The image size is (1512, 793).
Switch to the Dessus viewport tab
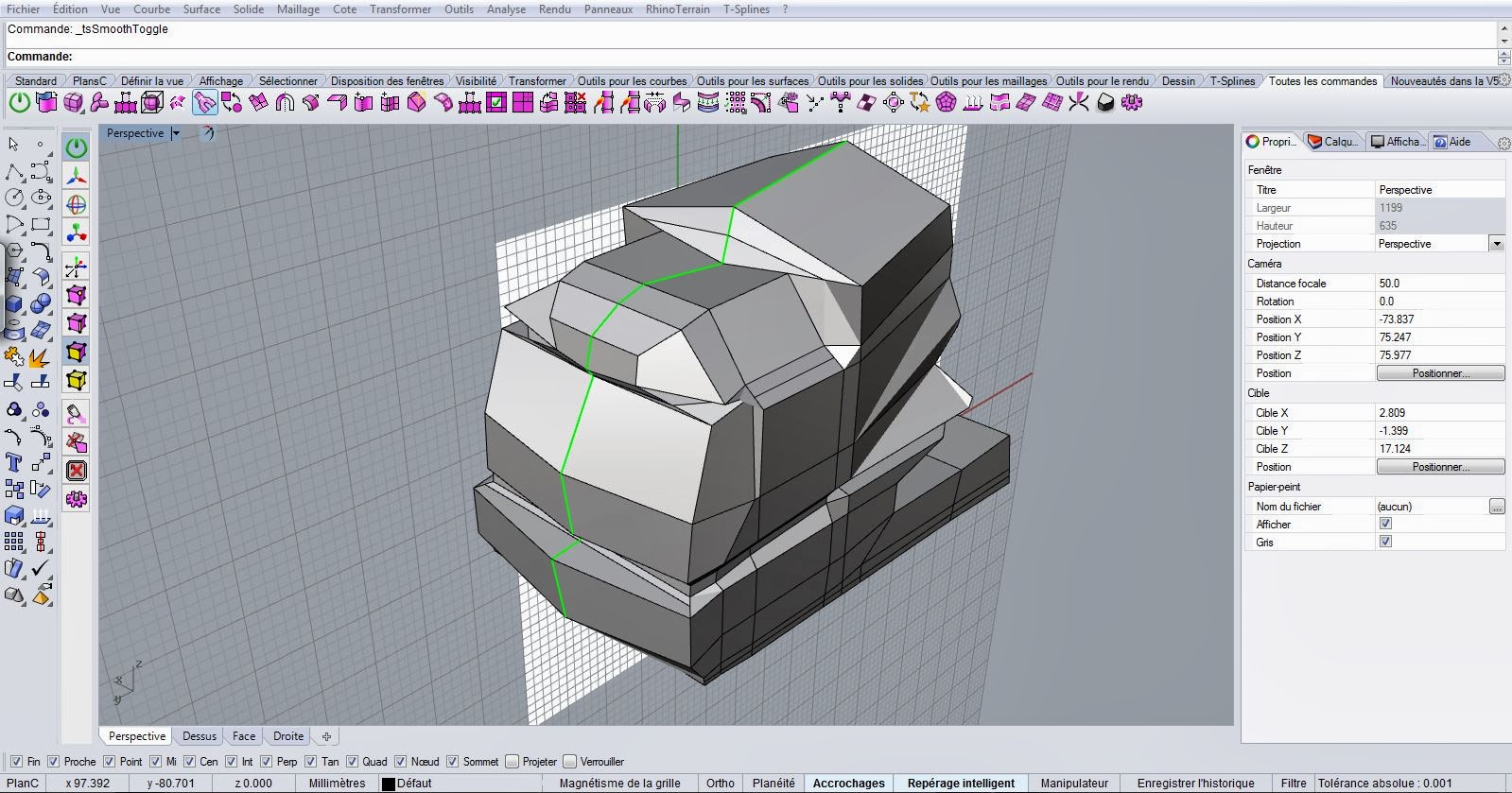[200, 736]
